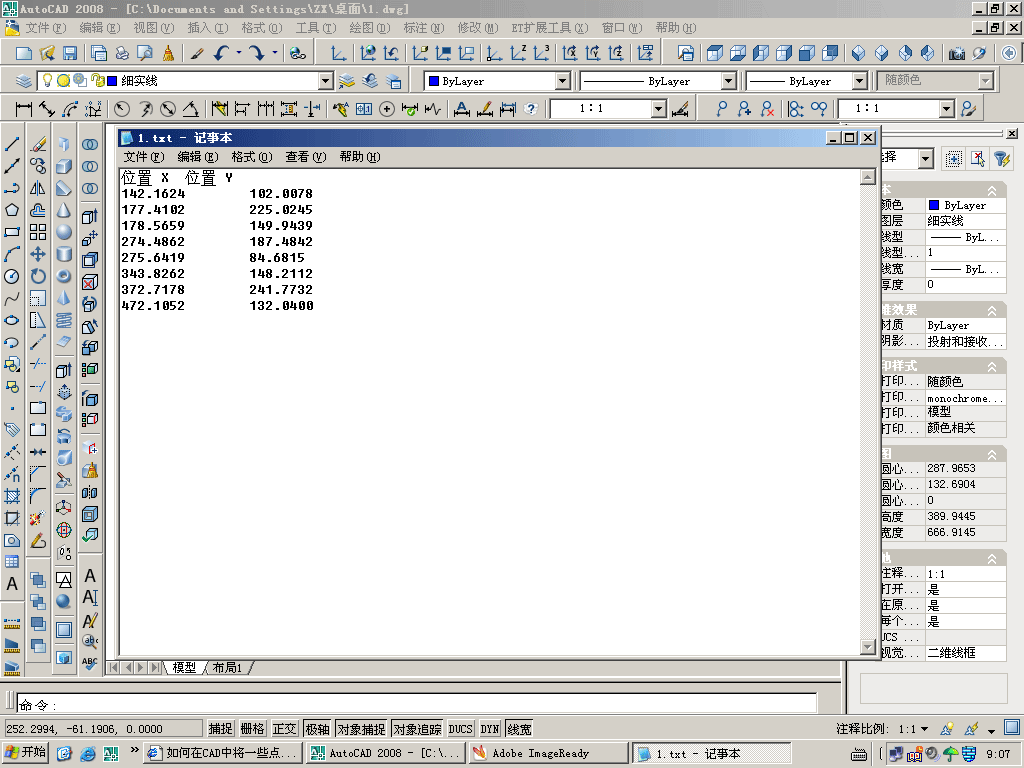Select the Circle draw tool

coord(12,276)
